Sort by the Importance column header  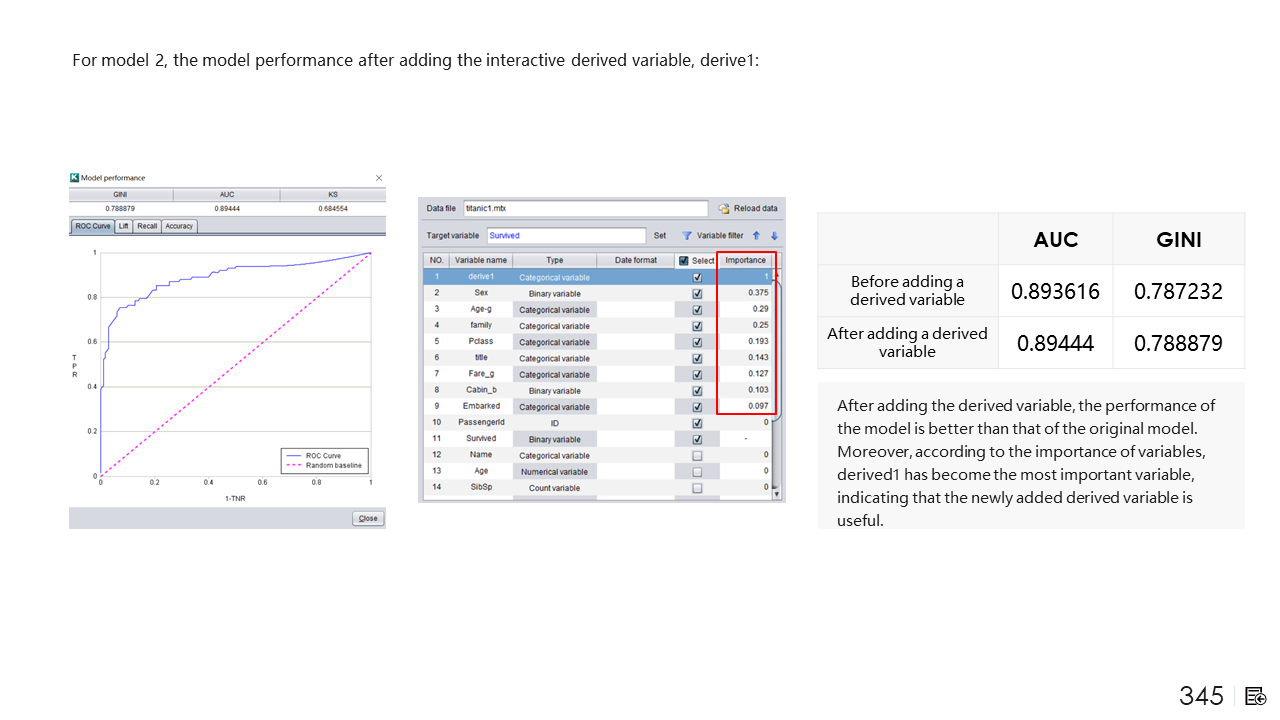pos(745,260)
